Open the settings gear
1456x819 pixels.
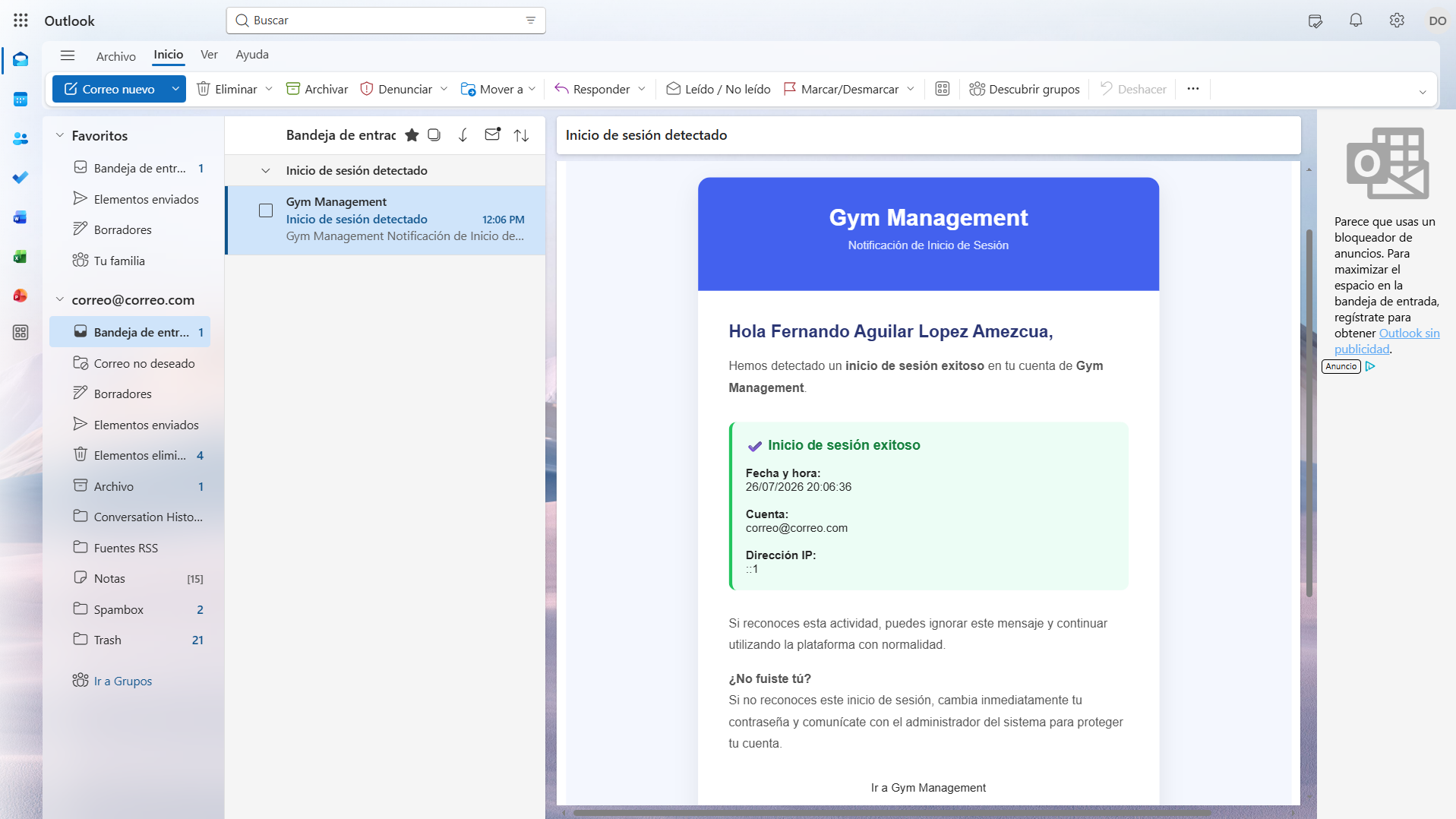pos(1397,21)
